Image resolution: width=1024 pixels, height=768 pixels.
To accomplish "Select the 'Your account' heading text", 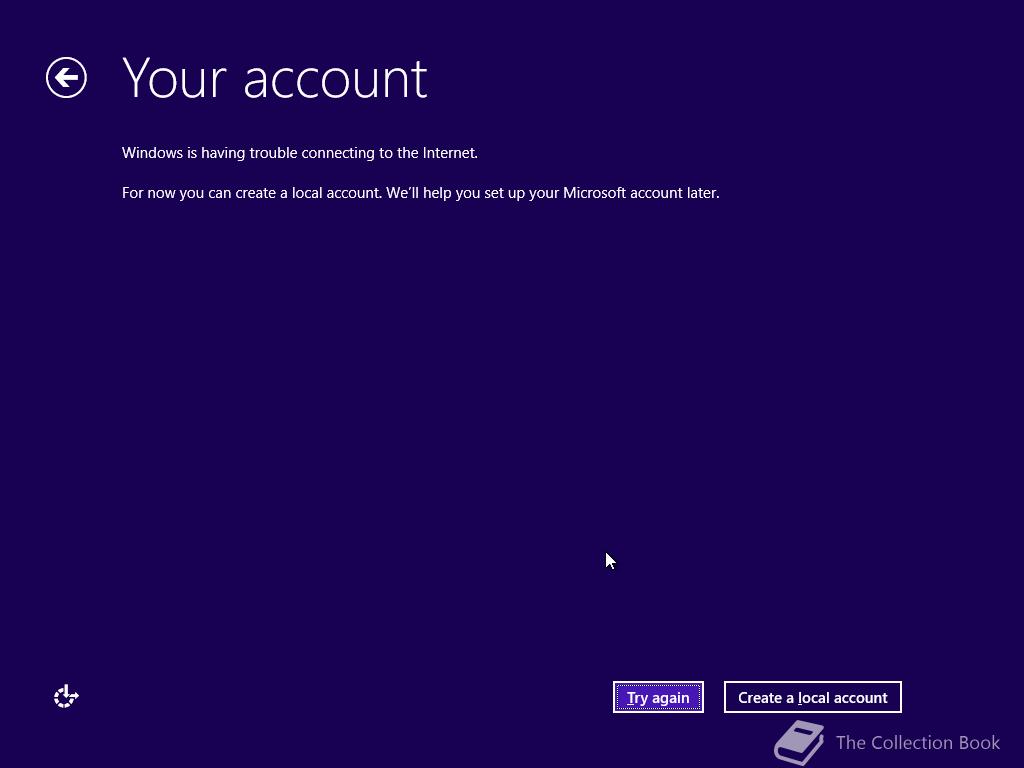I will 274,78.
